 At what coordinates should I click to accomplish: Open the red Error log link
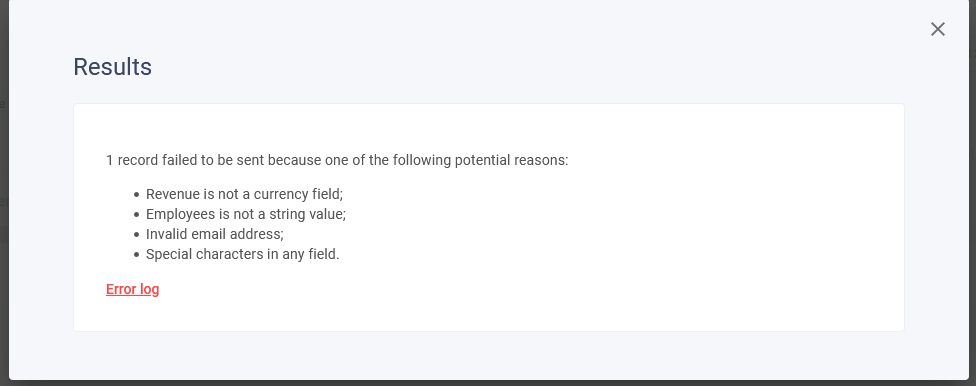tap(133, 290)
